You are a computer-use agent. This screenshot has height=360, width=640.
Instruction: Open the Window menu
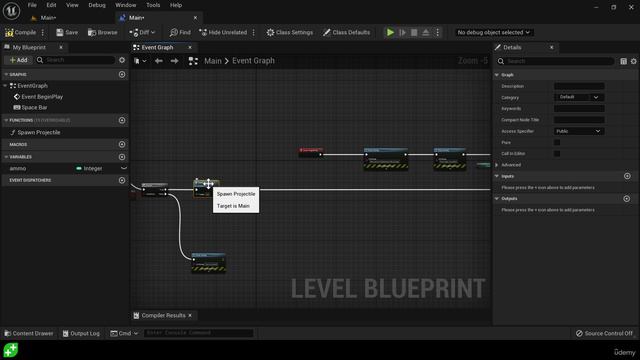point(125,5)
